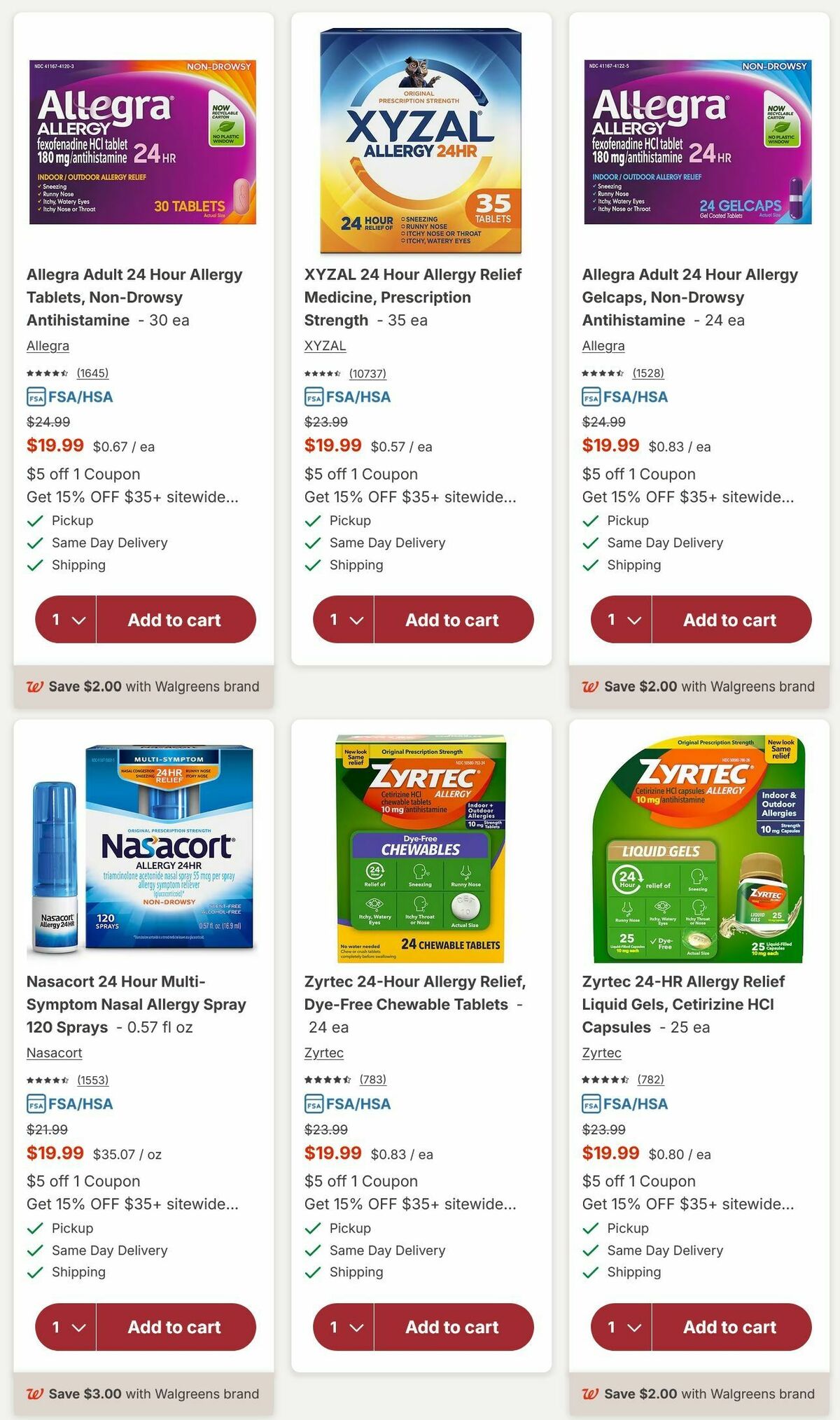Screen dimensions: 840x1420
Task: Click the $5 off 1 Coupon under Zyrtec Chewables
Action: point(360,1181)
